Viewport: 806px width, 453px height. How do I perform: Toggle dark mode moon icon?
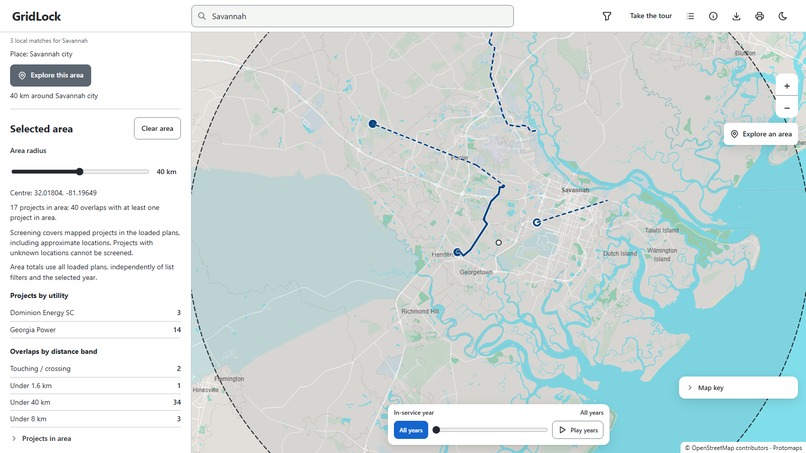point(782,16)
